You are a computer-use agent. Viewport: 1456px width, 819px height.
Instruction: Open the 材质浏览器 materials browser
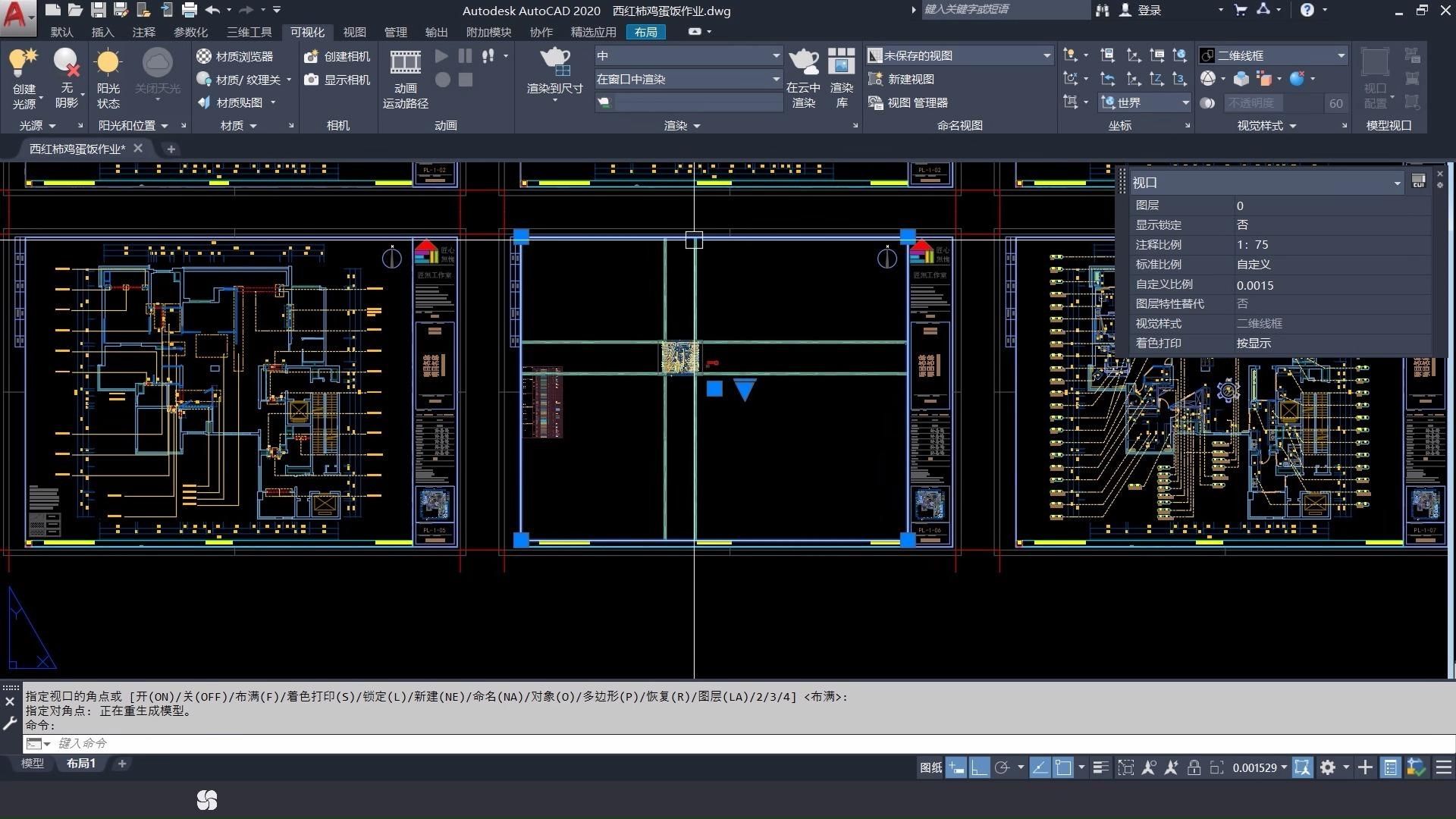(x=235, y=56)
